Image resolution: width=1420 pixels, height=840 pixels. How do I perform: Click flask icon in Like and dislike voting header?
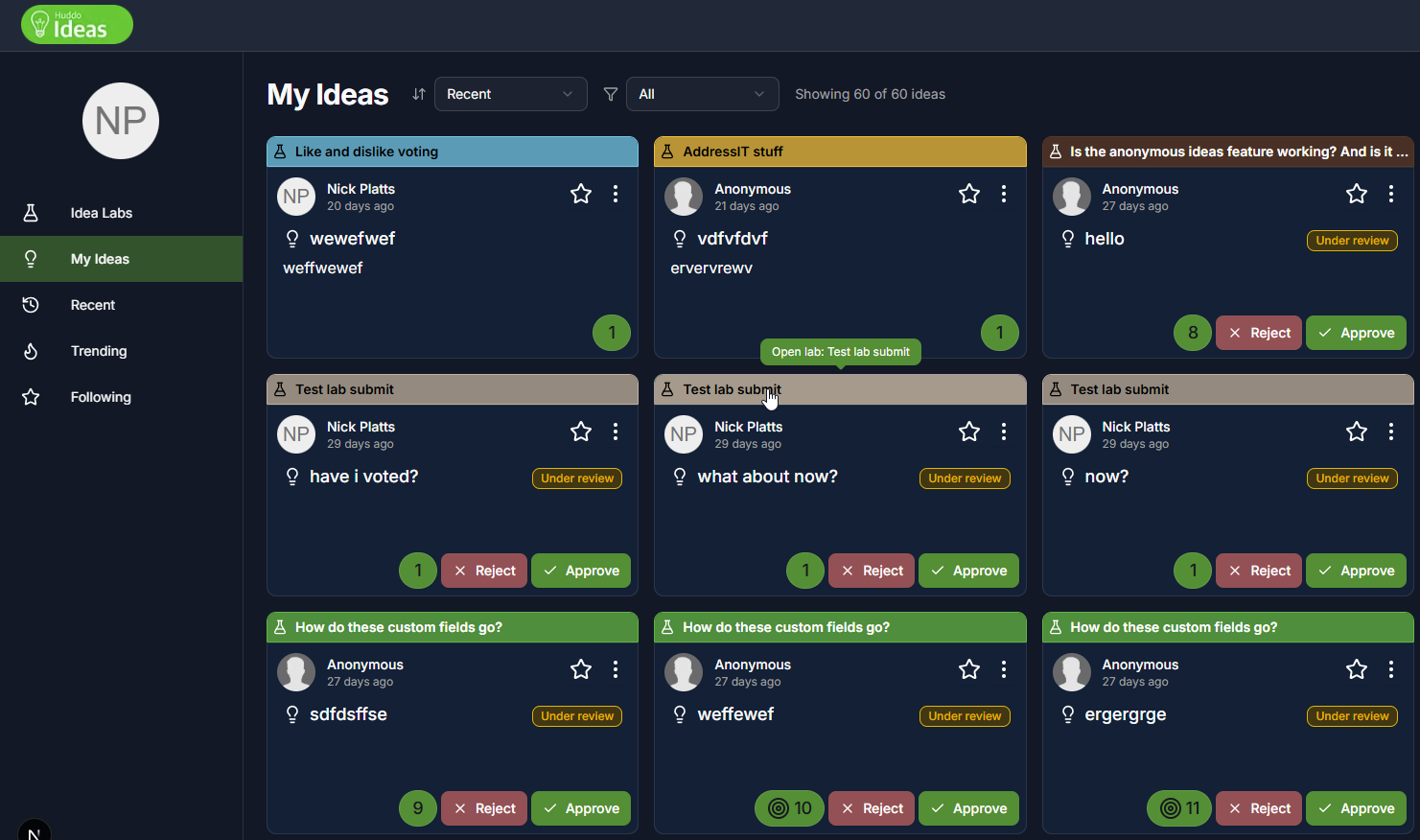pos(280,152)
